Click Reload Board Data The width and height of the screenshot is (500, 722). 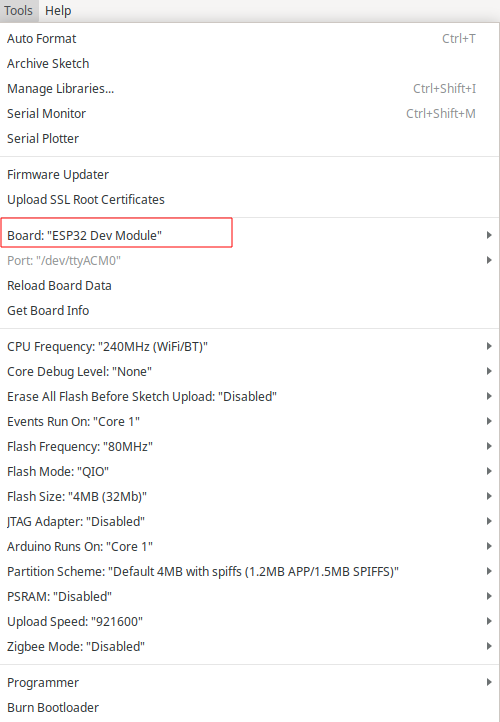250,285
